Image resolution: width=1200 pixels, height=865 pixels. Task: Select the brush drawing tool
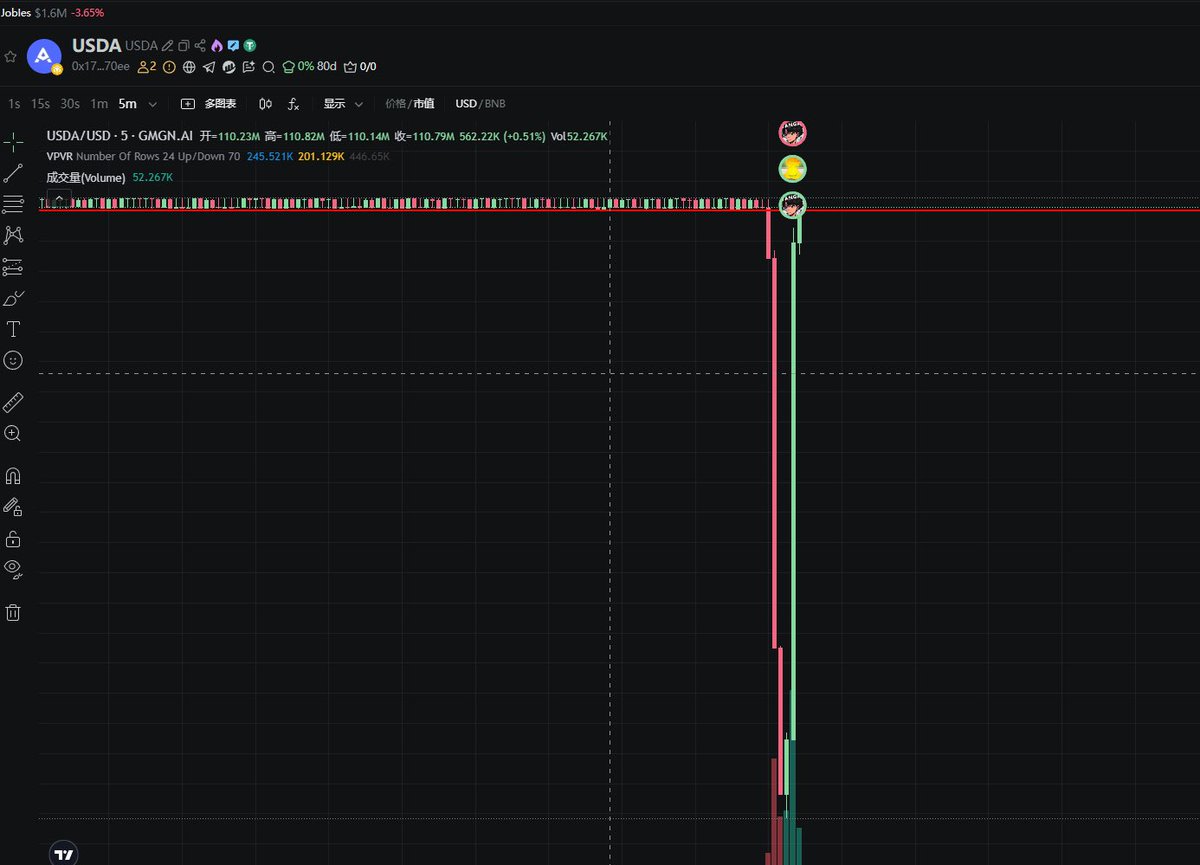(13, 298)
